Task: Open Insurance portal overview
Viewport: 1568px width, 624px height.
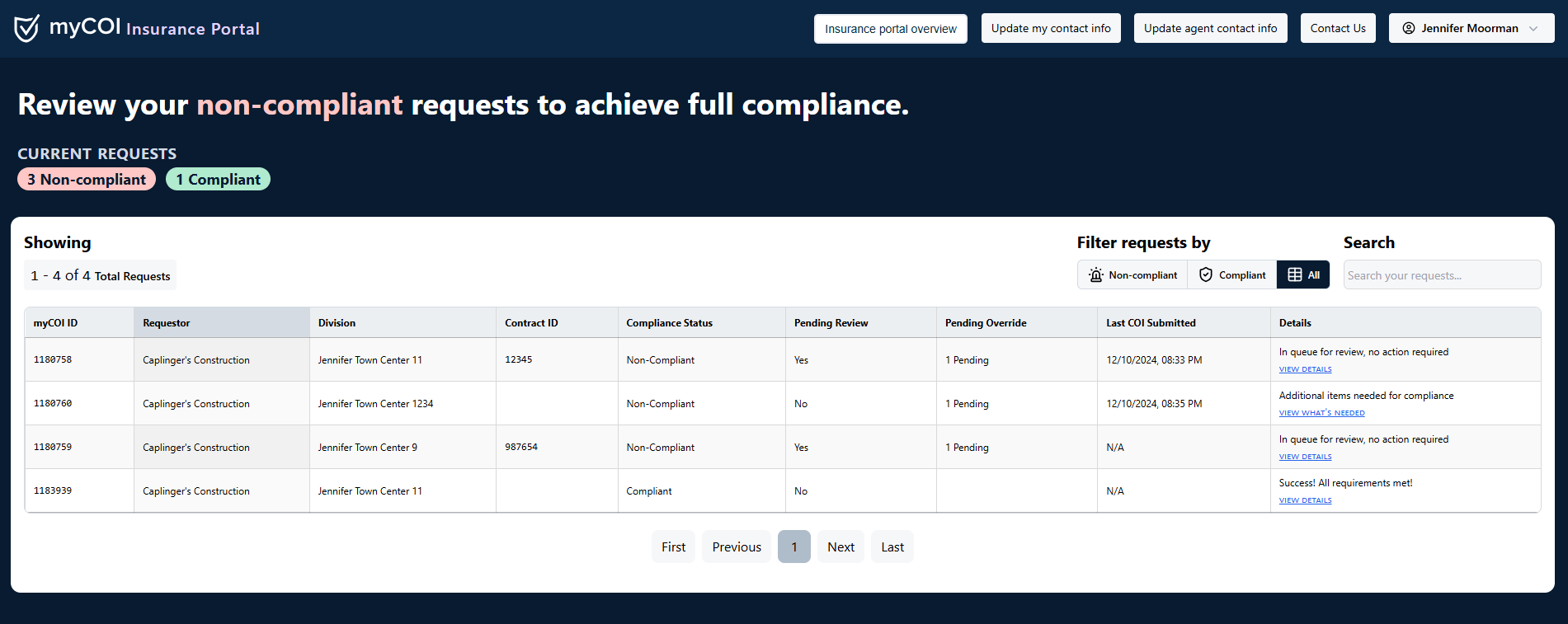Action: click(891, 29)
